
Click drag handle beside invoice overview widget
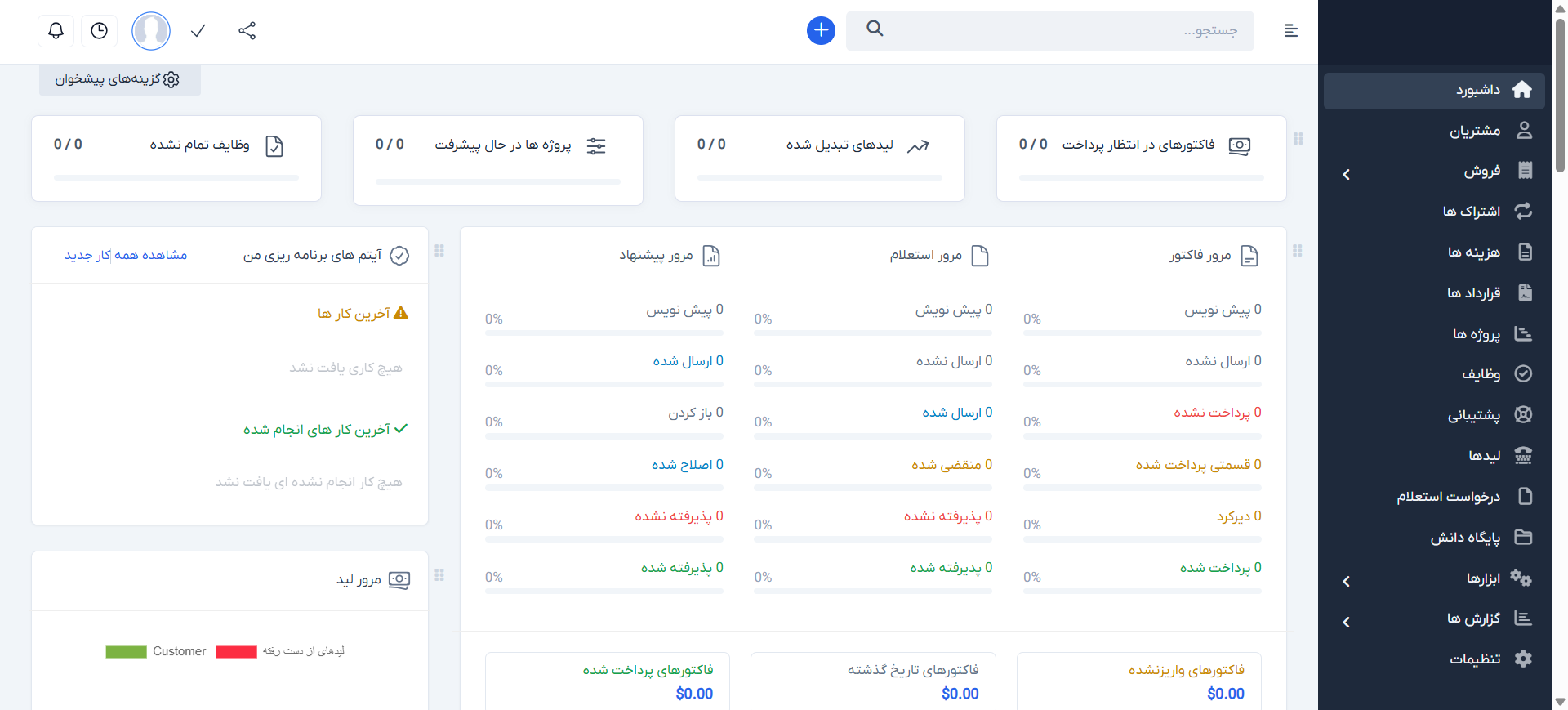coord(1297,251)
